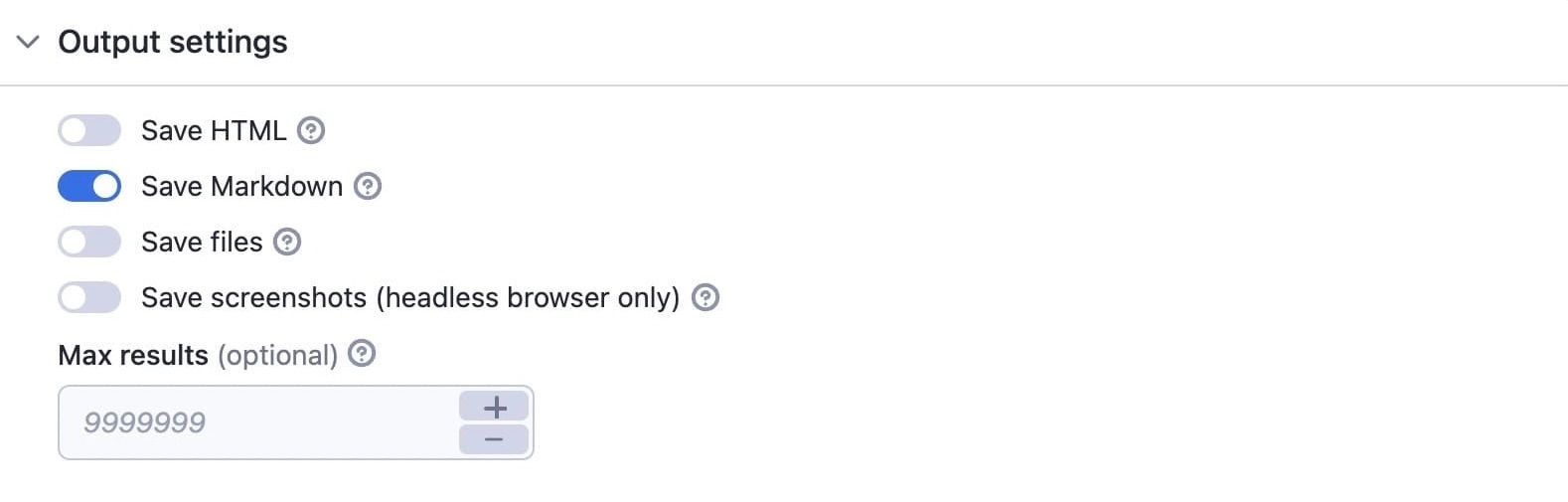The width and height of the screenshot is (1568, 502).
Task: Click the Save files label text
Action: (202, 242)
